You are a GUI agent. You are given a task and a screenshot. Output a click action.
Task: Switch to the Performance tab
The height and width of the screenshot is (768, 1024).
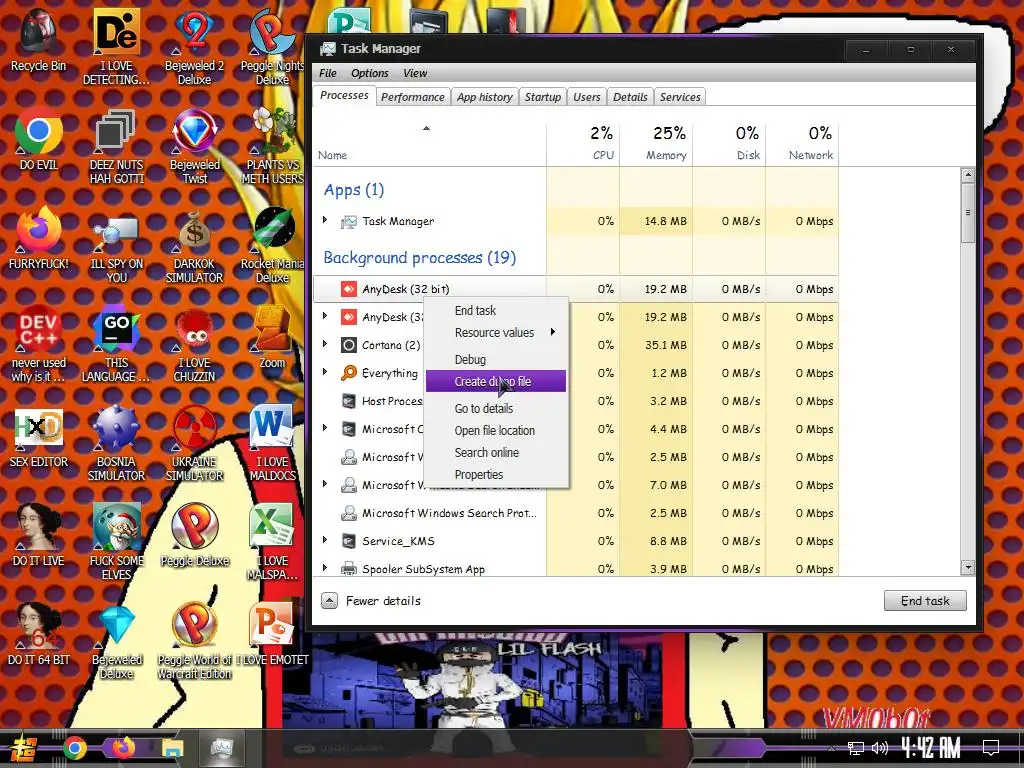click(413, 97)
